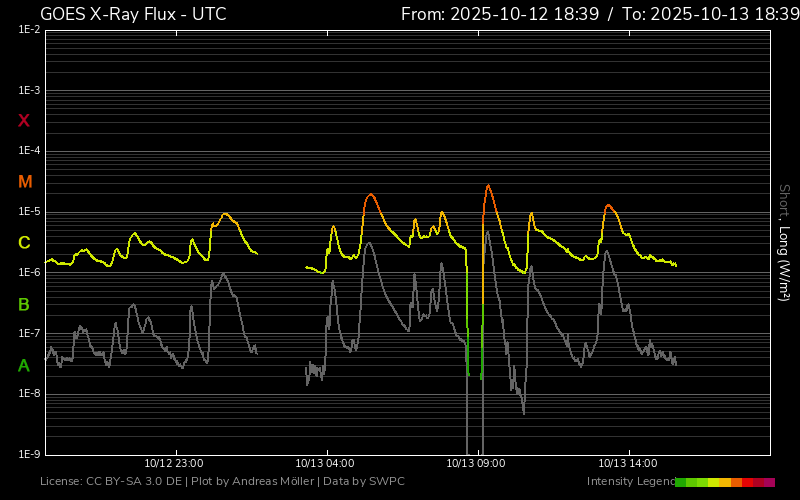This screenshot has height=500, width=800.
Task: Click the 1E-5 y-axis tick label
Action: 29,212
